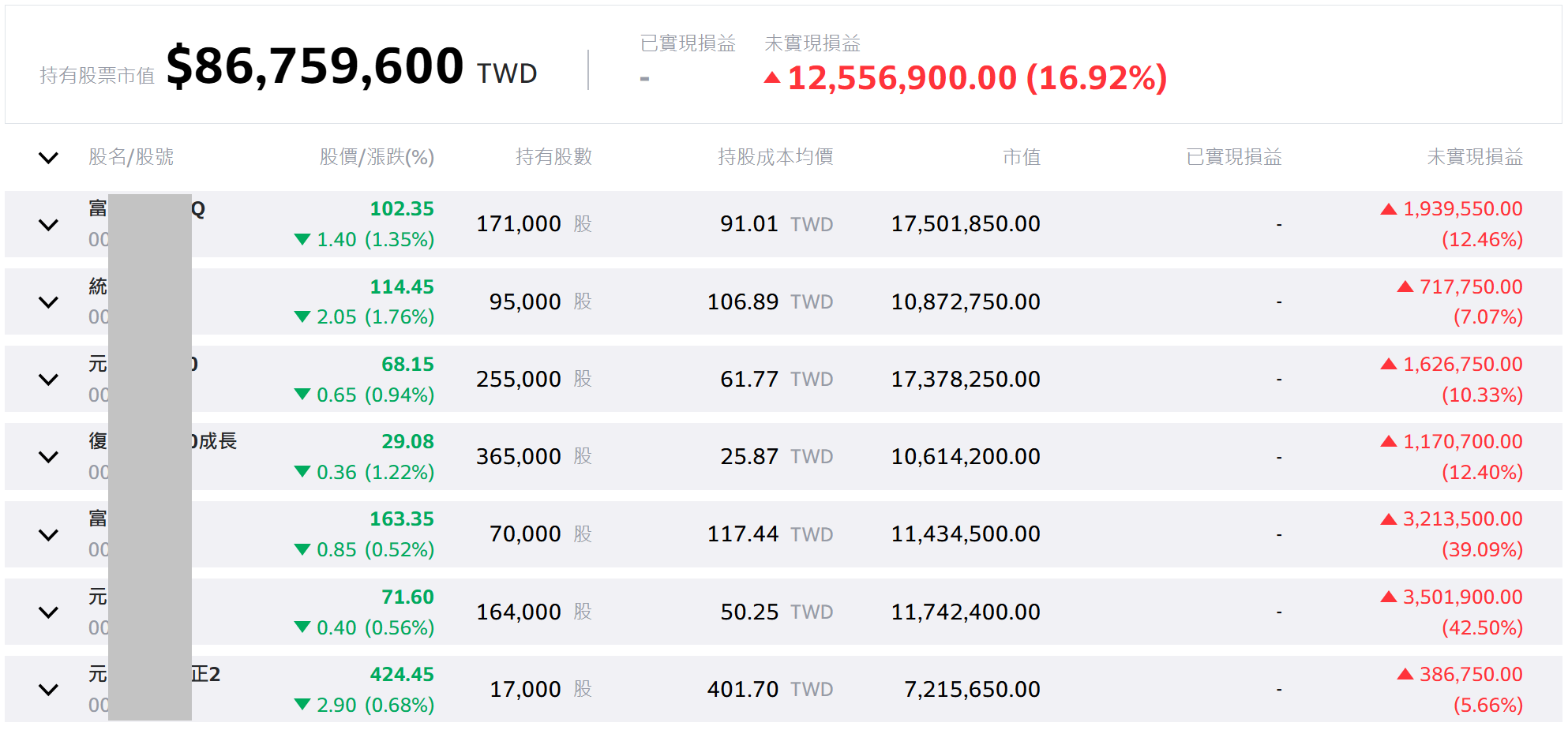The image size is (1568, 730).
Task: Expand the 成長 fund row chevron
Action: tap(48, 457)
